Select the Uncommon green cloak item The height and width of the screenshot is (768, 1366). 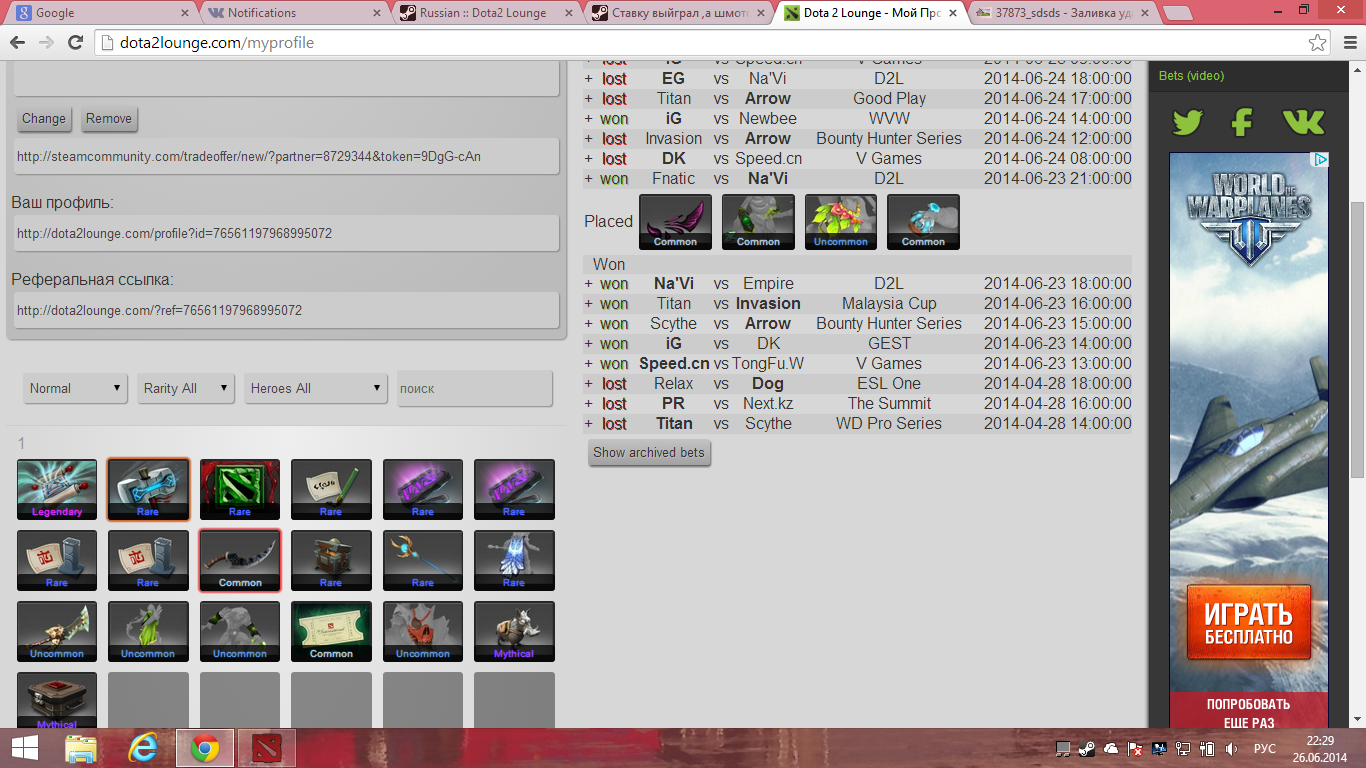pos(148,632)
